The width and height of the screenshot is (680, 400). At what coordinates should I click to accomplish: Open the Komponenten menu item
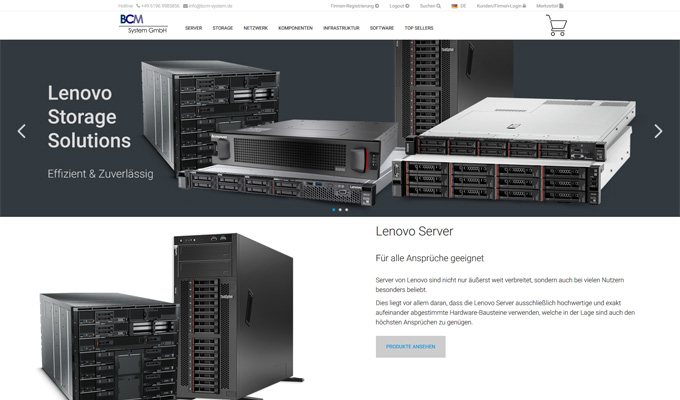[295, 28]
